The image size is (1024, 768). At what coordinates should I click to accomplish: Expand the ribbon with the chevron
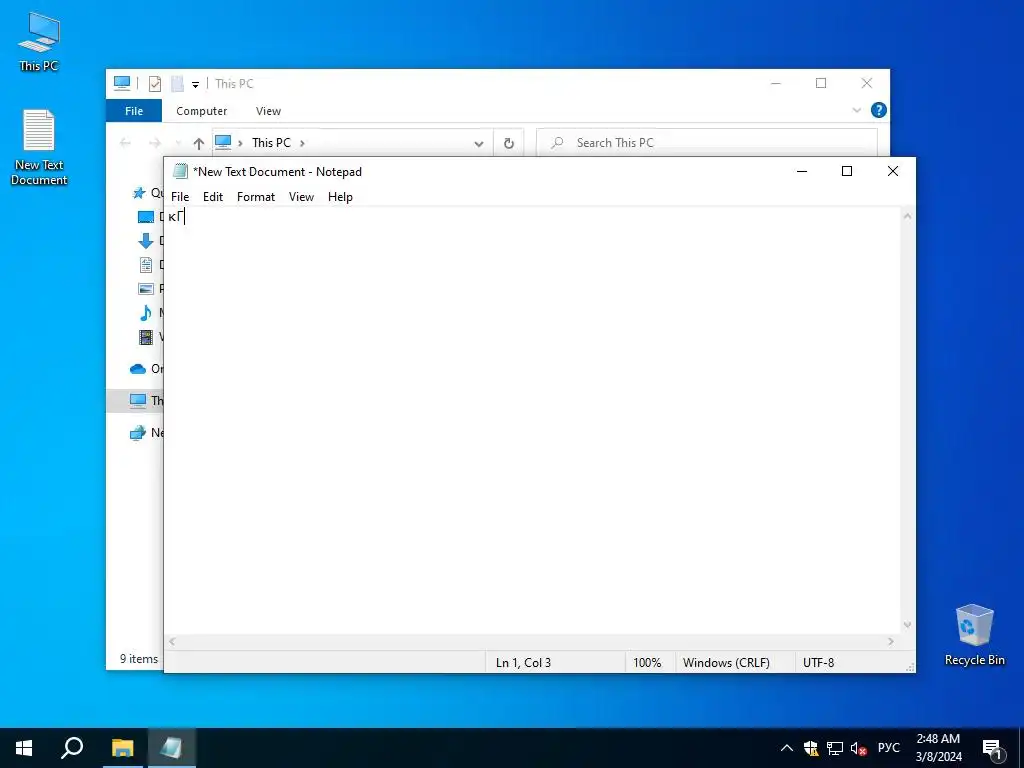click(x=856, y=110)
